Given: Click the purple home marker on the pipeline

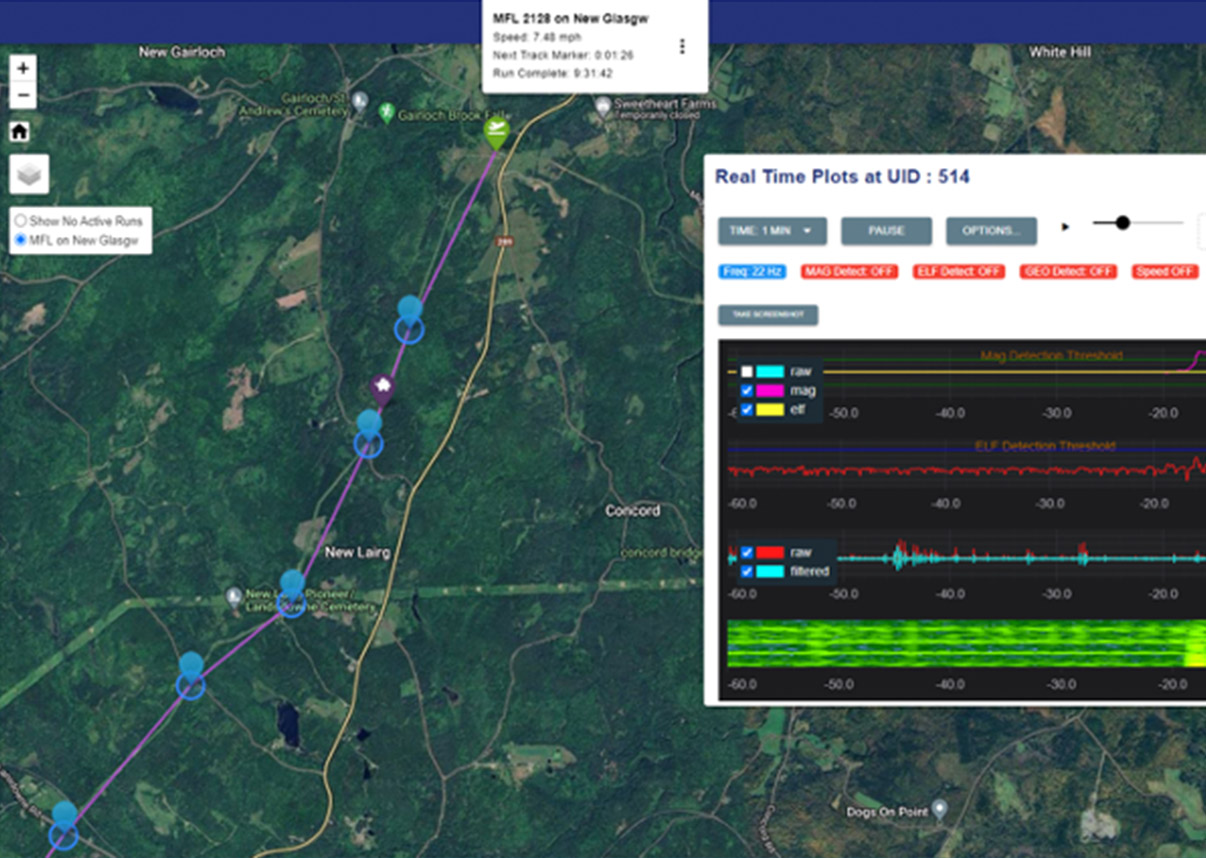Looking at the screenshot, I should tap(381, 389).
